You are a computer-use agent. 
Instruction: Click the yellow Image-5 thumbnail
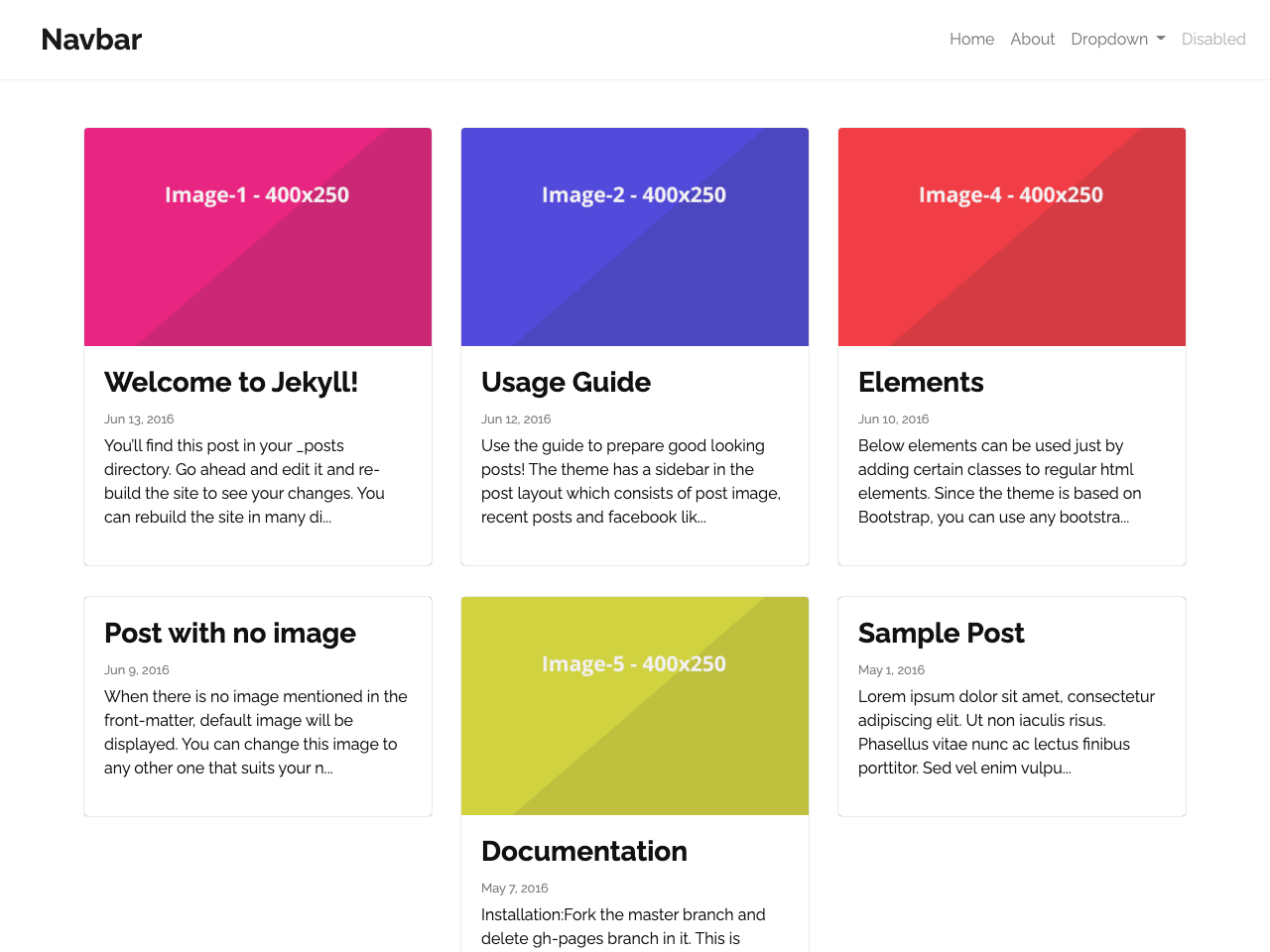point(634,705)
